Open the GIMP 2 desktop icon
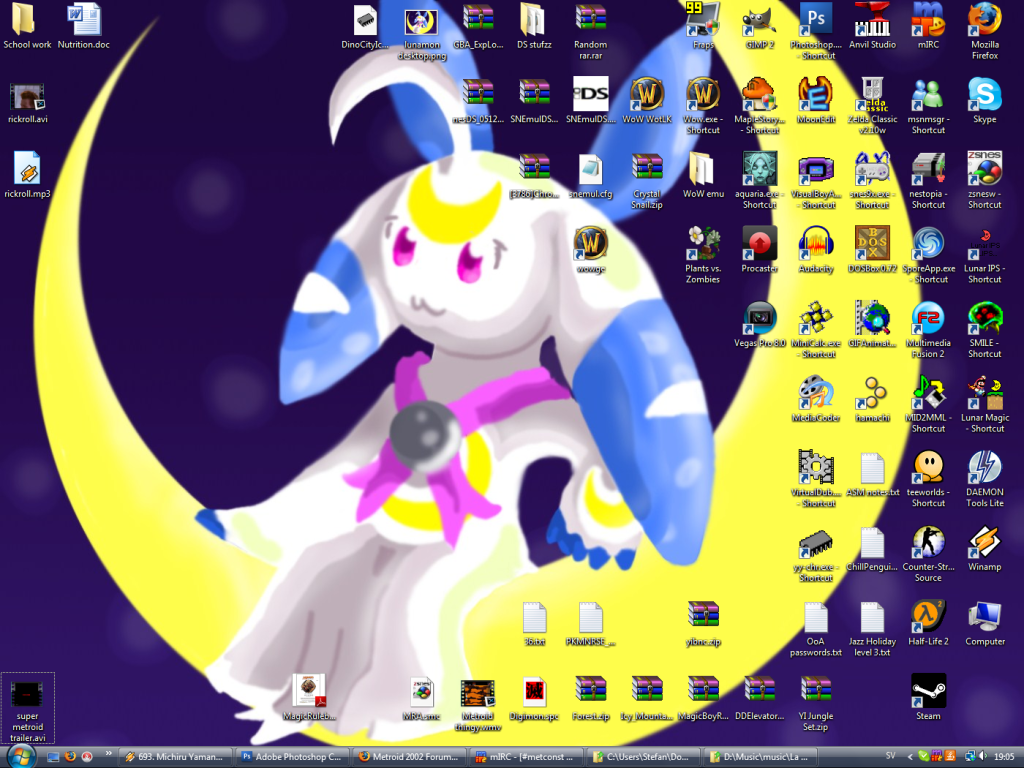The height and width of the screenshot is (768, 1024). pos(760,20)
